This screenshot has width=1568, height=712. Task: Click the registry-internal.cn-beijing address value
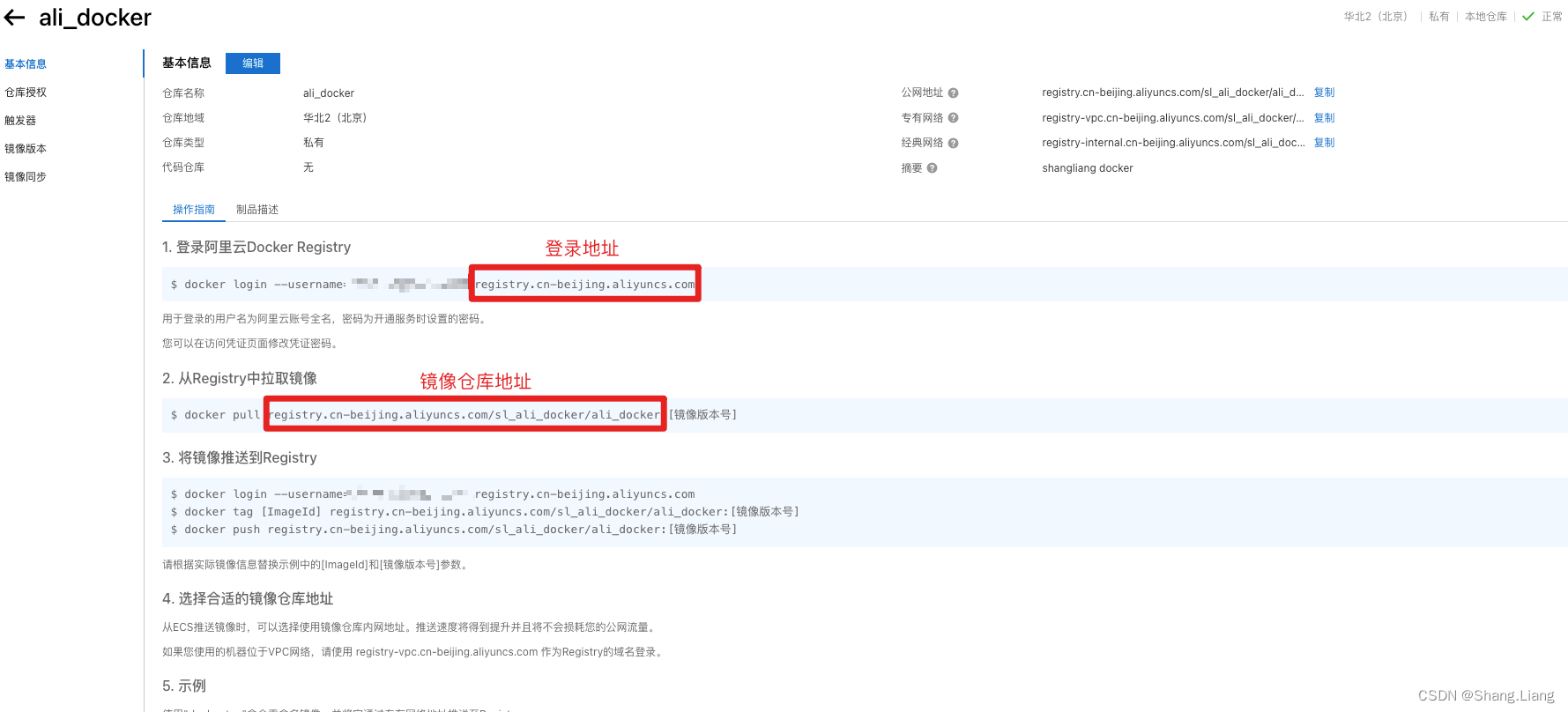[1173, 143]
